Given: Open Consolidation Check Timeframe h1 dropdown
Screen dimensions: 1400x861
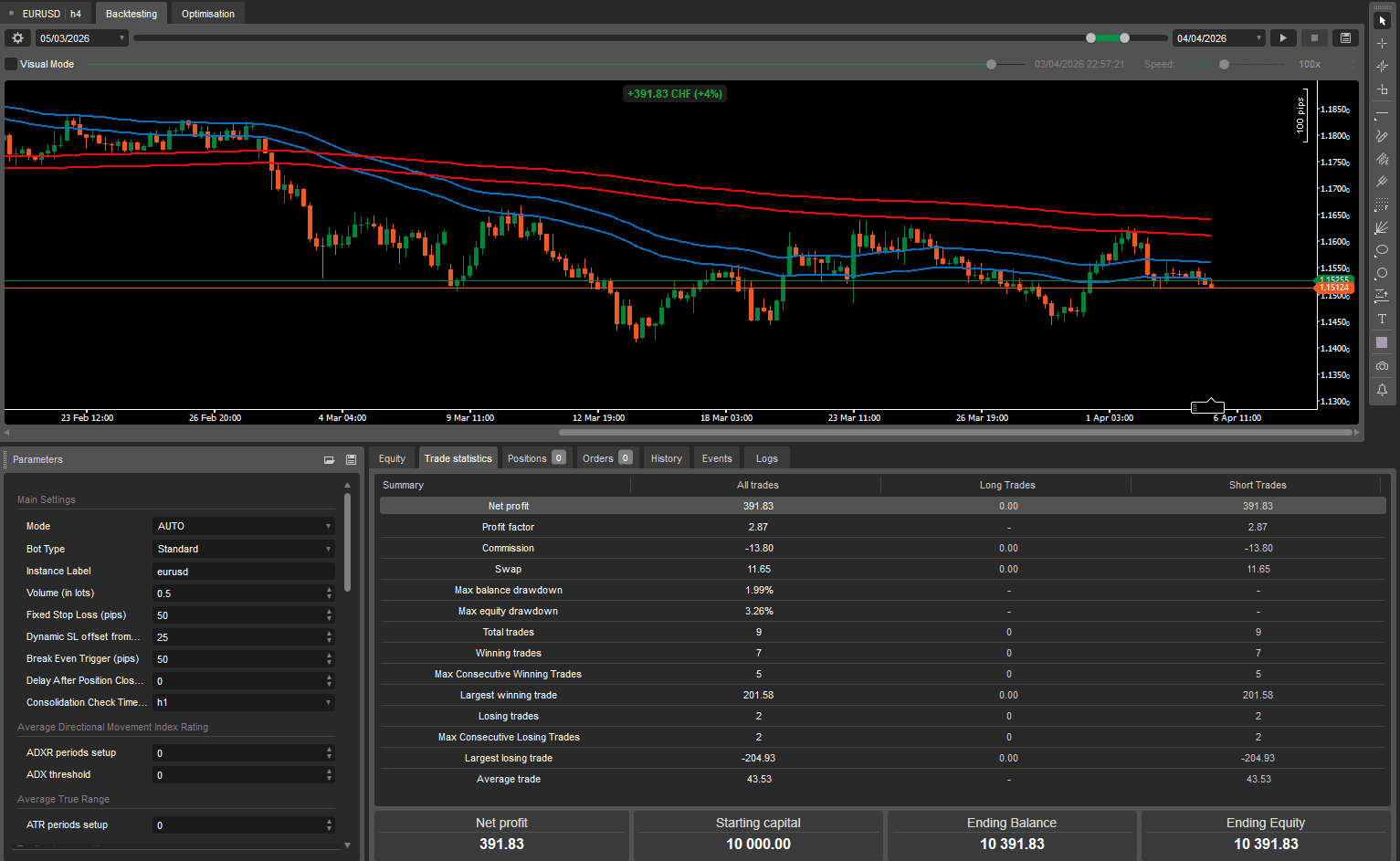Looking at the screenshot, I should (x=243, y=702).
